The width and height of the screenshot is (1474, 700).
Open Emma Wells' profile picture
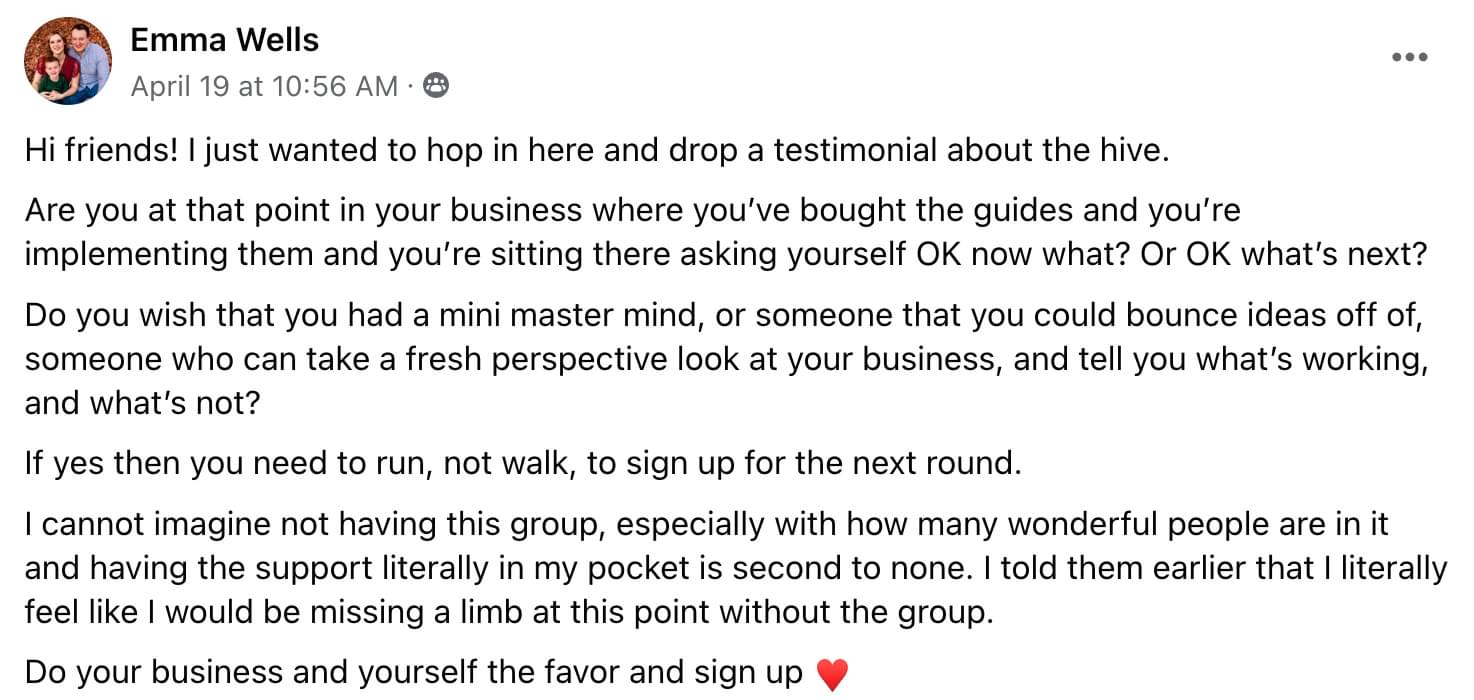[x=68, y=61]
